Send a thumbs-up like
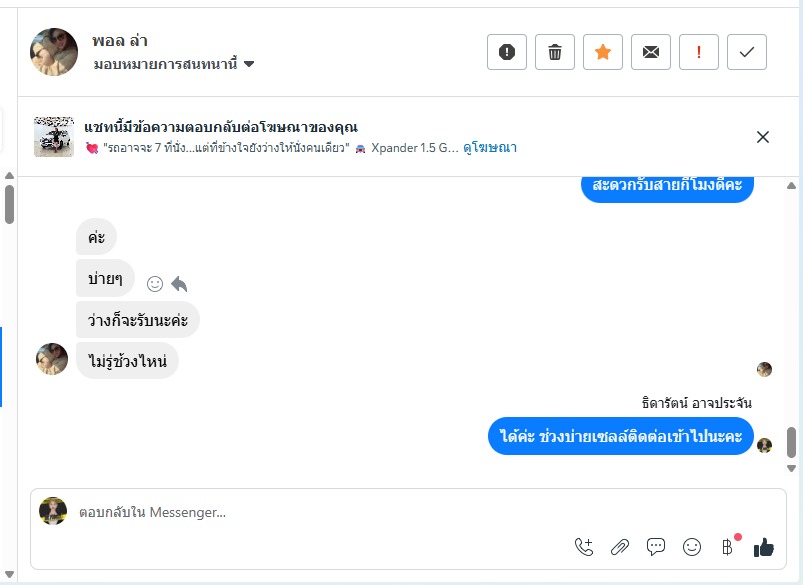This screenshot has width=803, height=585. pyautogui.click(x=764, y=547)
